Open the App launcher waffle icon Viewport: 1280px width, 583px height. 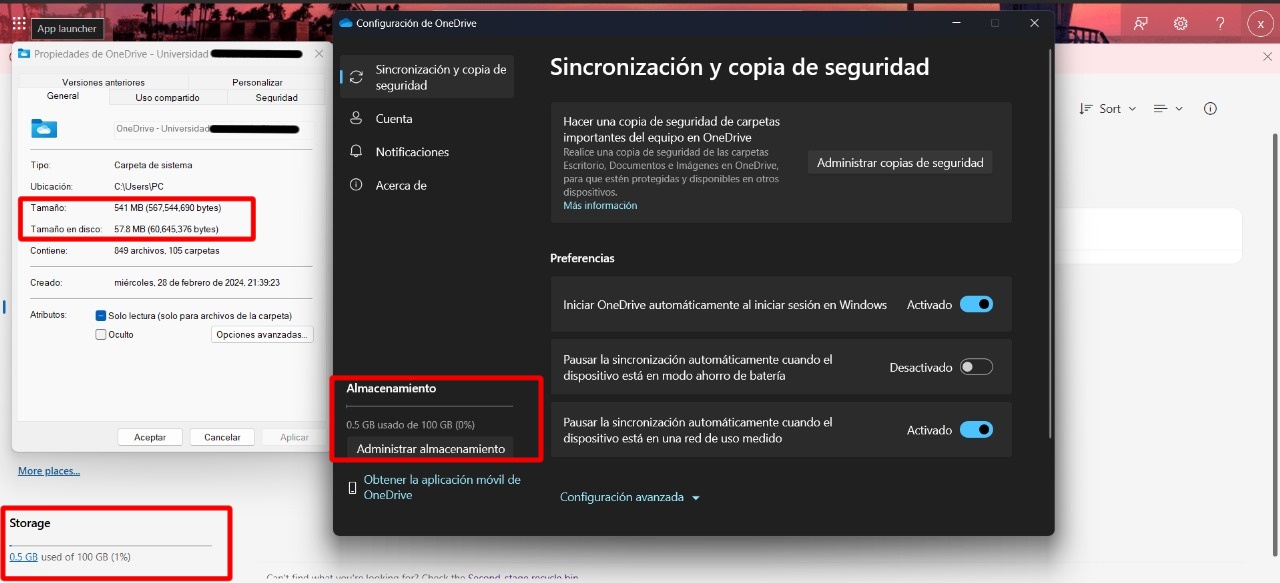tap(19, 23)
